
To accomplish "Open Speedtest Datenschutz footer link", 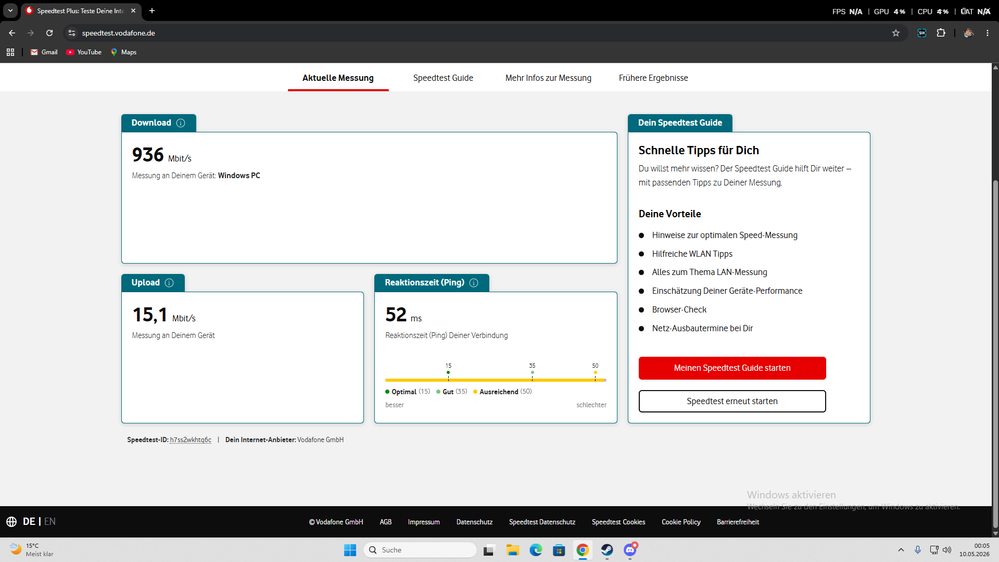I will (542, 522).
